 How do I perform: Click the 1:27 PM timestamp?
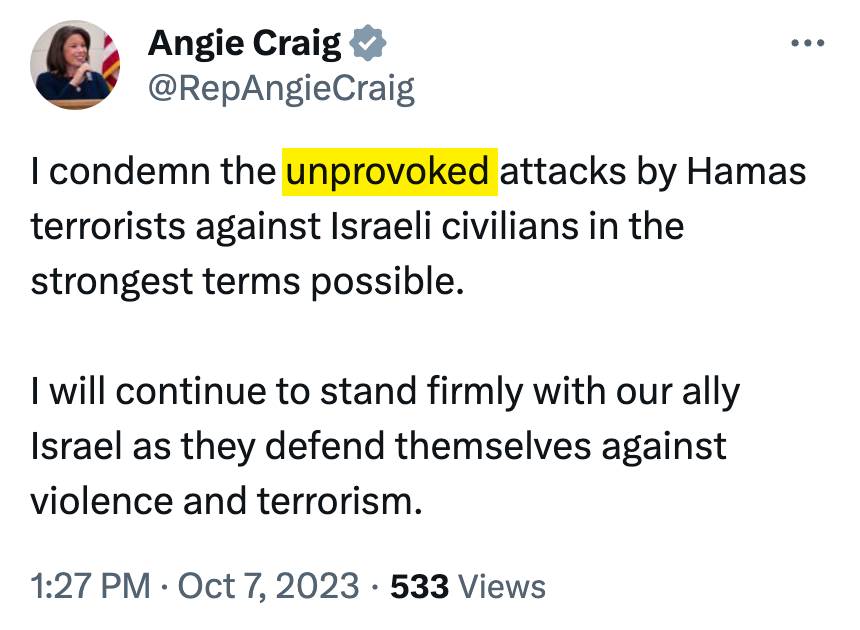tap(89, 586)
